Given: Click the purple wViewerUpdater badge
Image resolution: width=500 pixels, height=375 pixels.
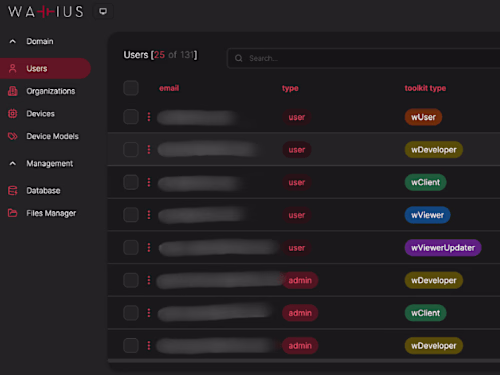Looking at the screenshot, I should pos(443,248).
